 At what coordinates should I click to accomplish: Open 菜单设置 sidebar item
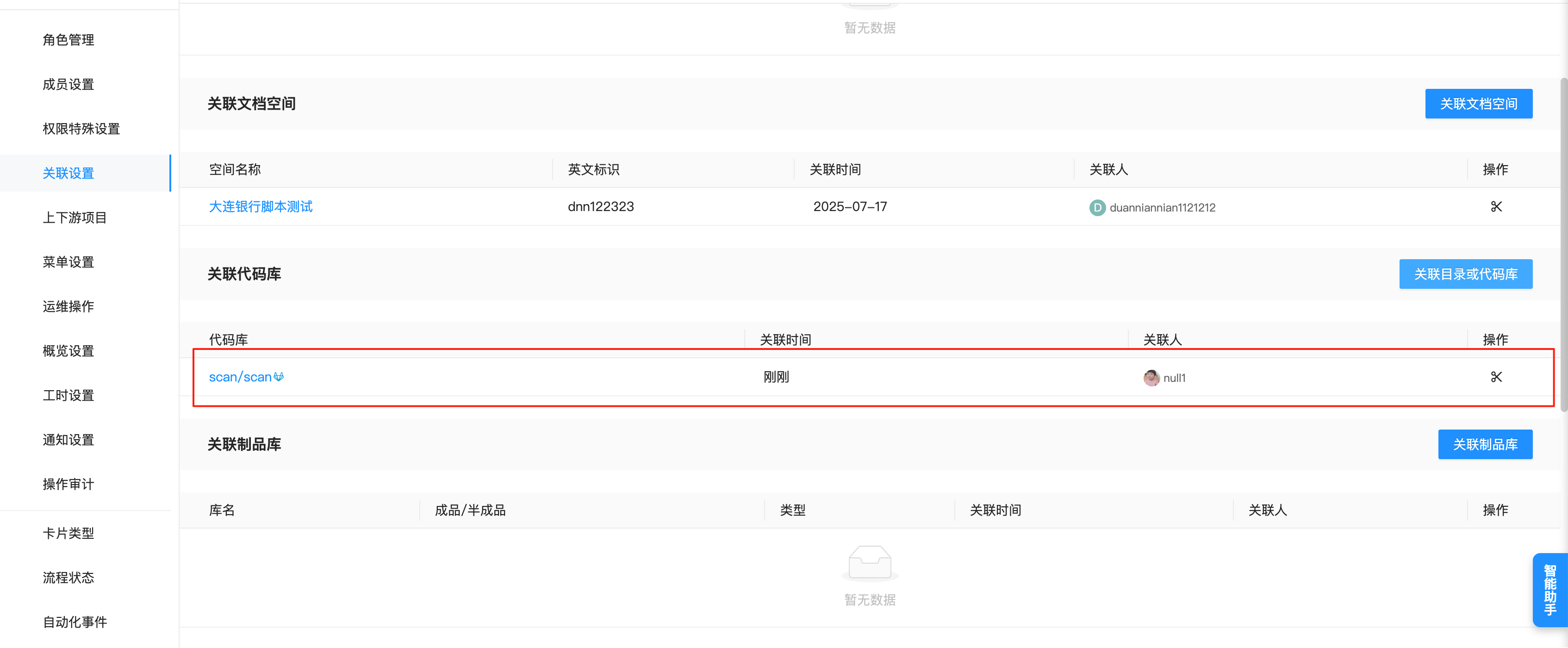pos(68,262)
